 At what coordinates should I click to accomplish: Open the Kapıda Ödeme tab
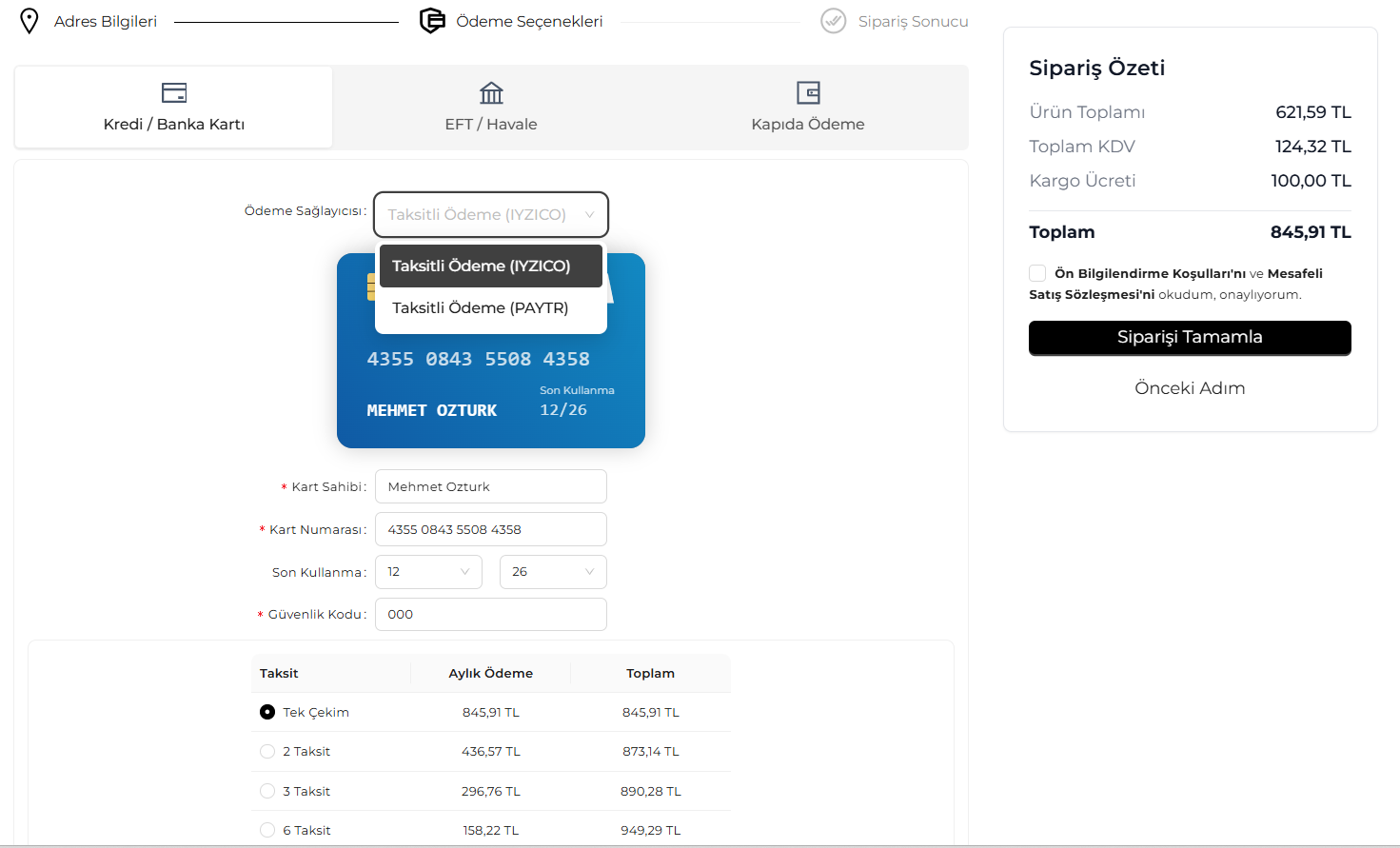(x=808, y=107)
